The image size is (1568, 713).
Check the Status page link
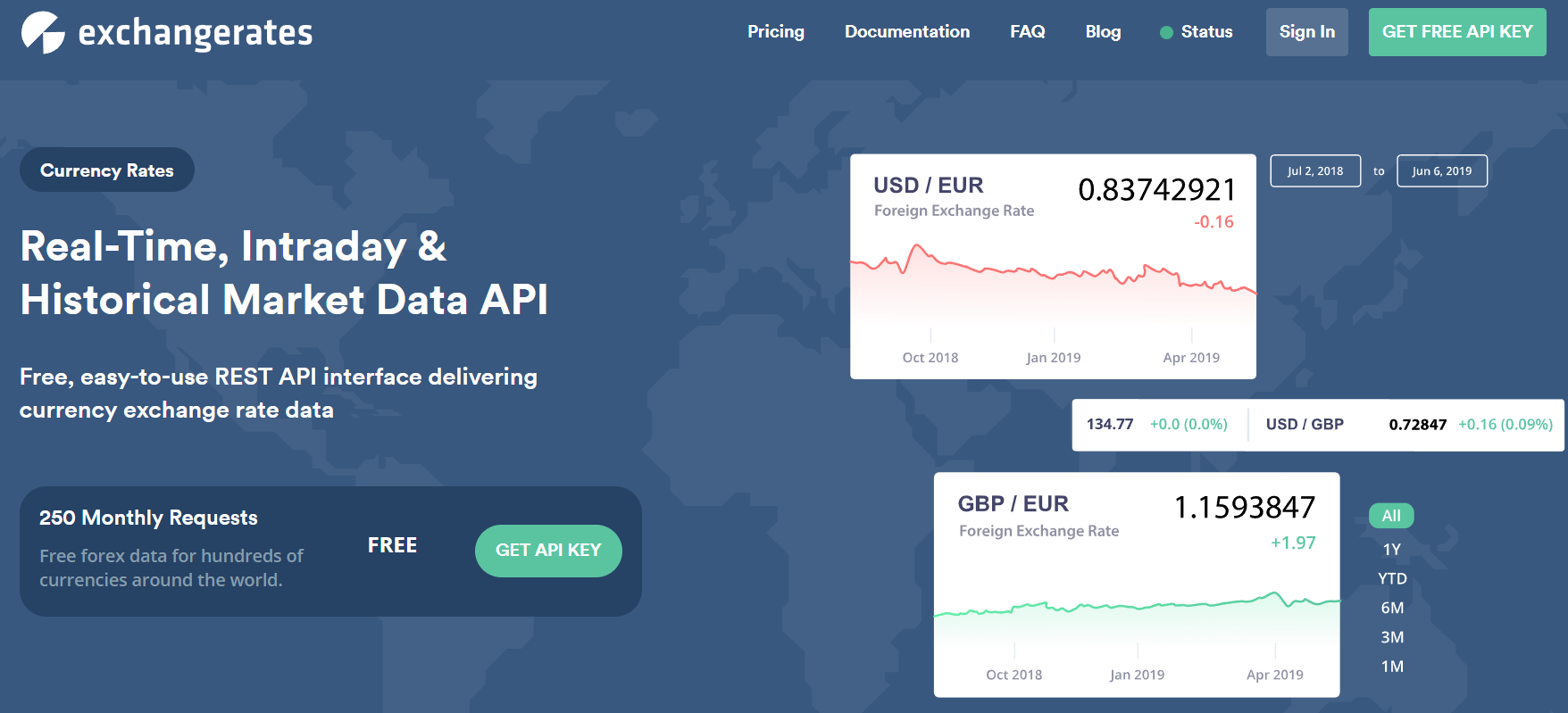click(x=1206, y=32)
